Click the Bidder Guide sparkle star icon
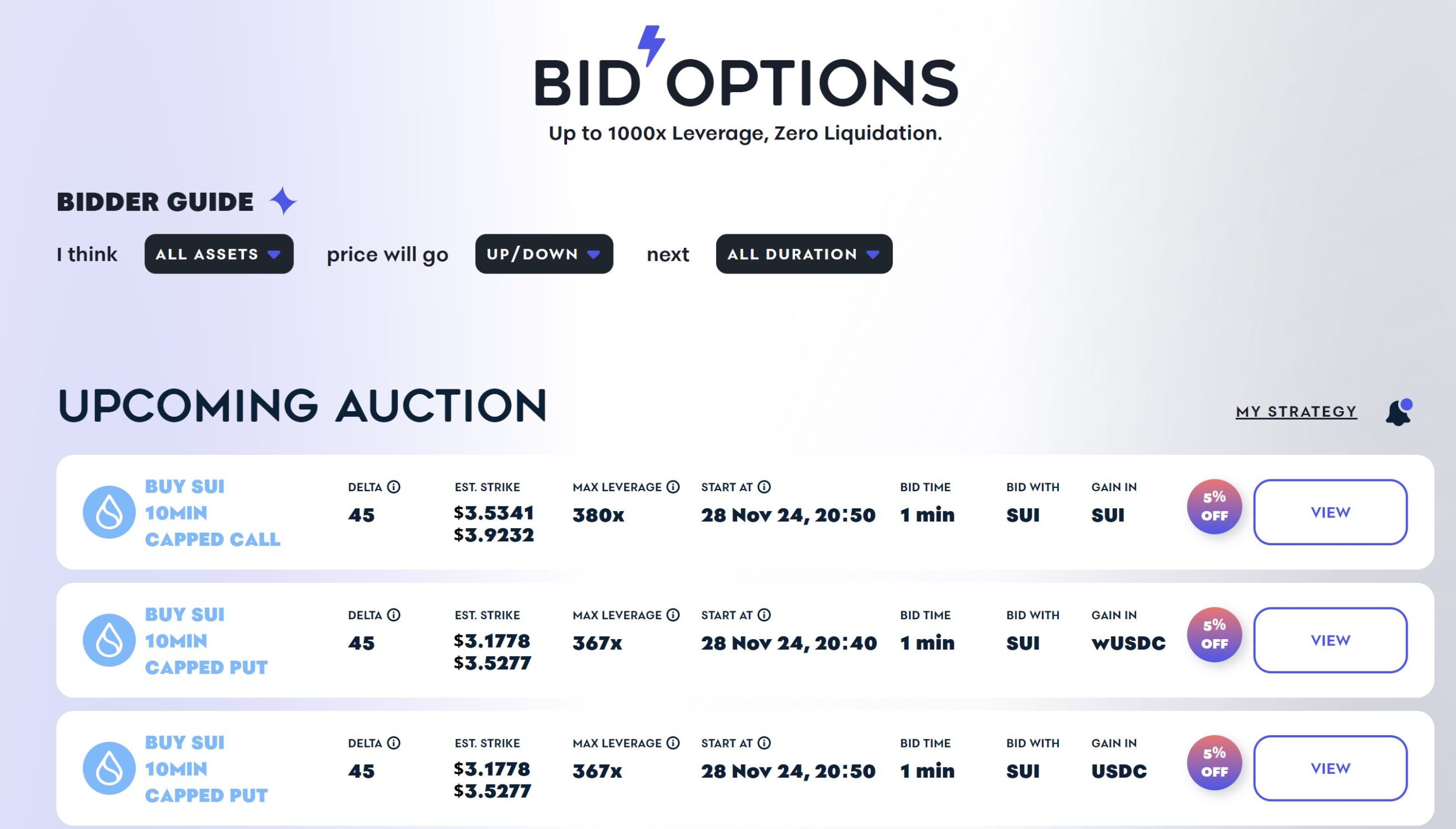Viewport: 1456px width, 829px height. (283, 201)
